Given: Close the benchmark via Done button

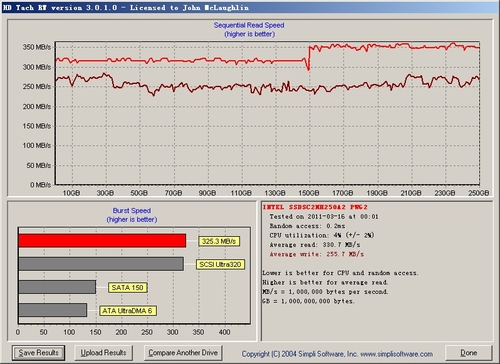Looking at the screenshot, I should 468,353.
